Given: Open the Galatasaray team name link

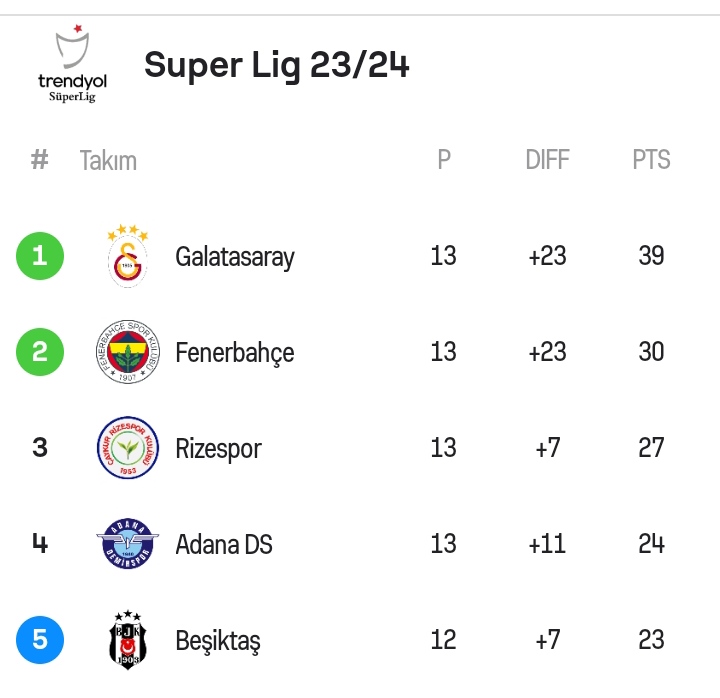Looking at the screenshot, I should [x=235, y=257].
